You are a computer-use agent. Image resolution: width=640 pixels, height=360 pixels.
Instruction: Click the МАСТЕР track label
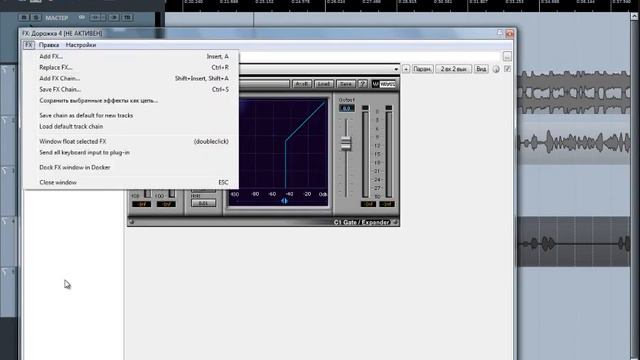point(57,18)
